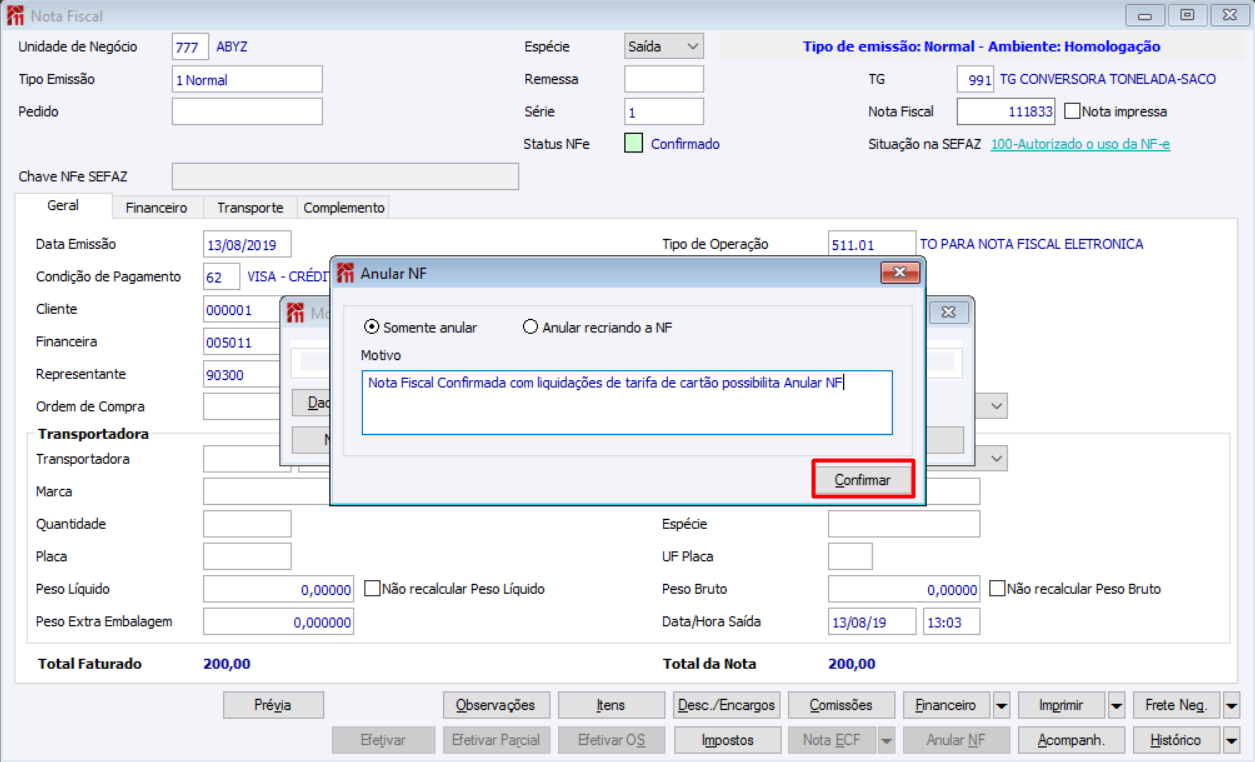Expand the Nota ECF dropdown arrow
The height and width of the screenshot is (762, 1255).
click(886, 740)
